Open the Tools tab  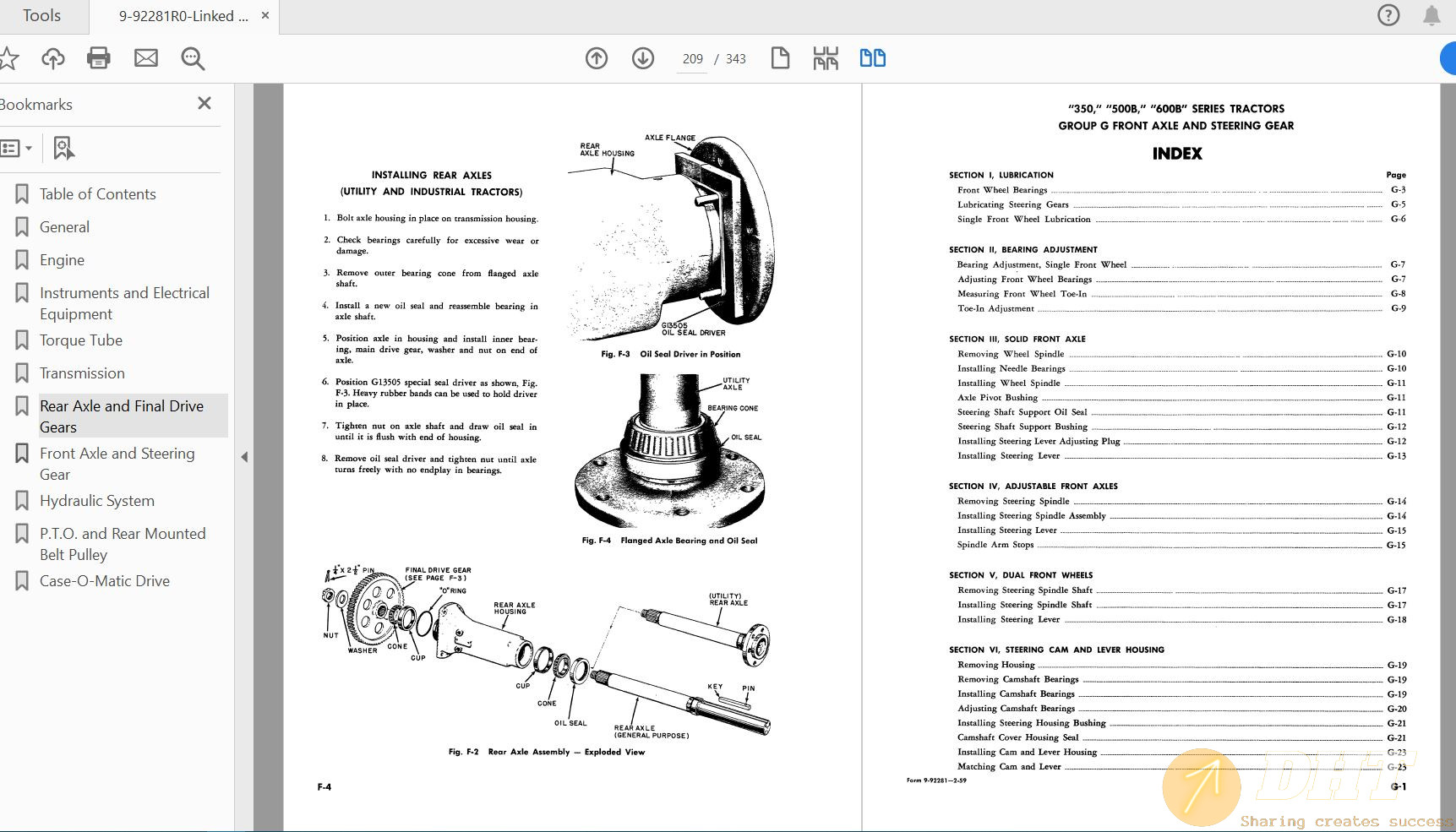pos(44,15)
